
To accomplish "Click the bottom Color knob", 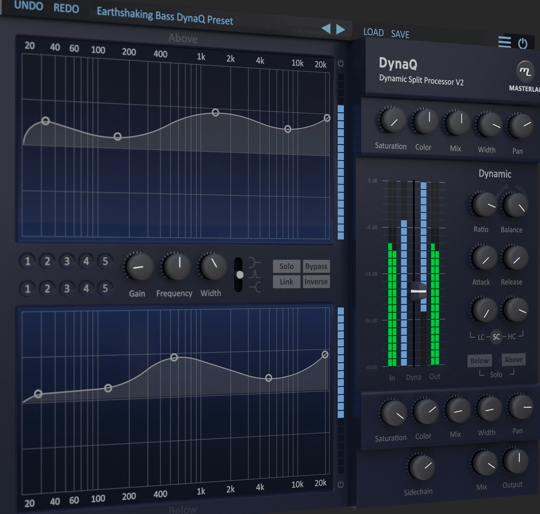I will 426,411.
